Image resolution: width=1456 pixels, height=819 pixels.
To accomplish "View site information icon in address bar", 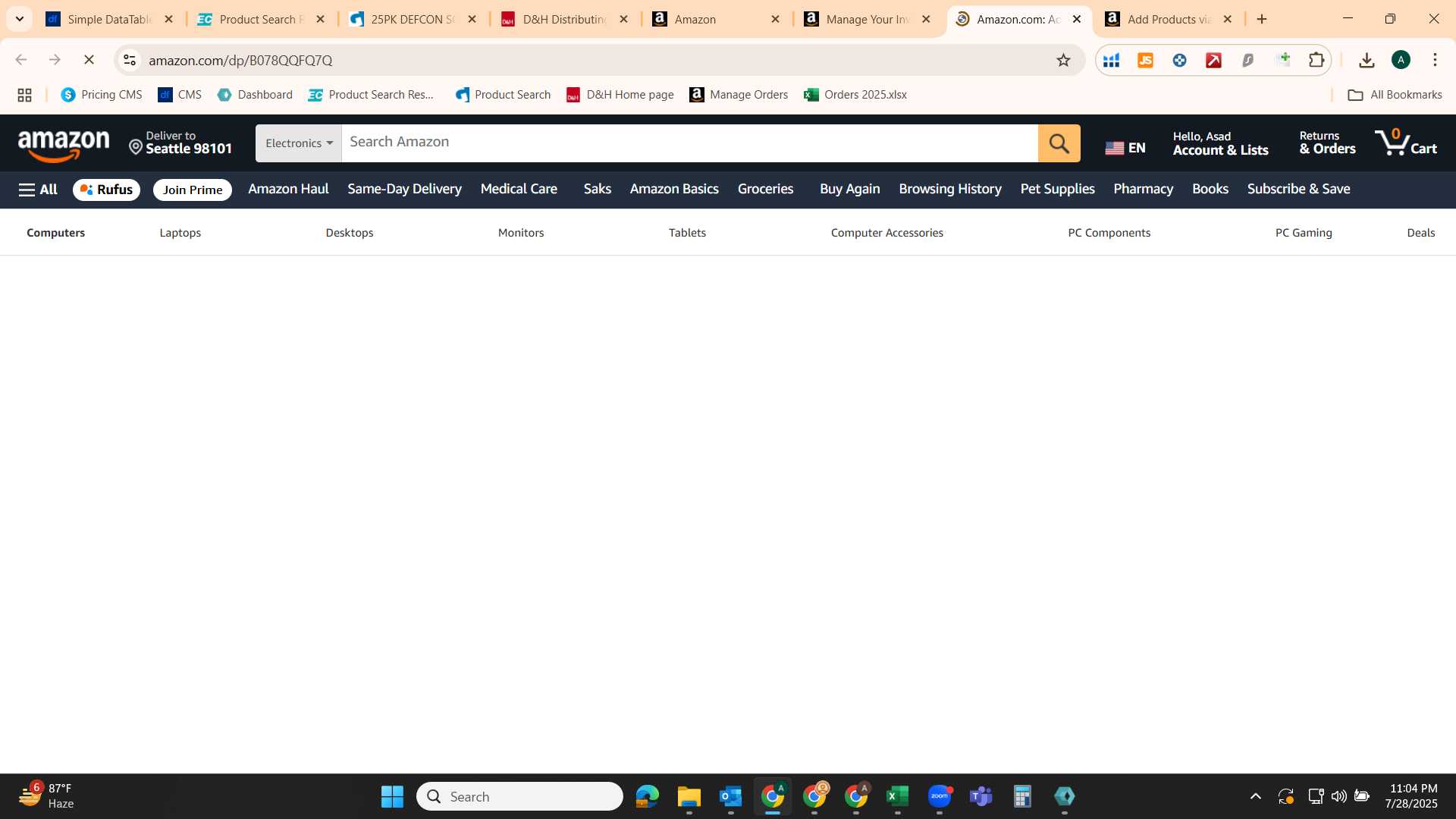I will (x=130, y=60).
